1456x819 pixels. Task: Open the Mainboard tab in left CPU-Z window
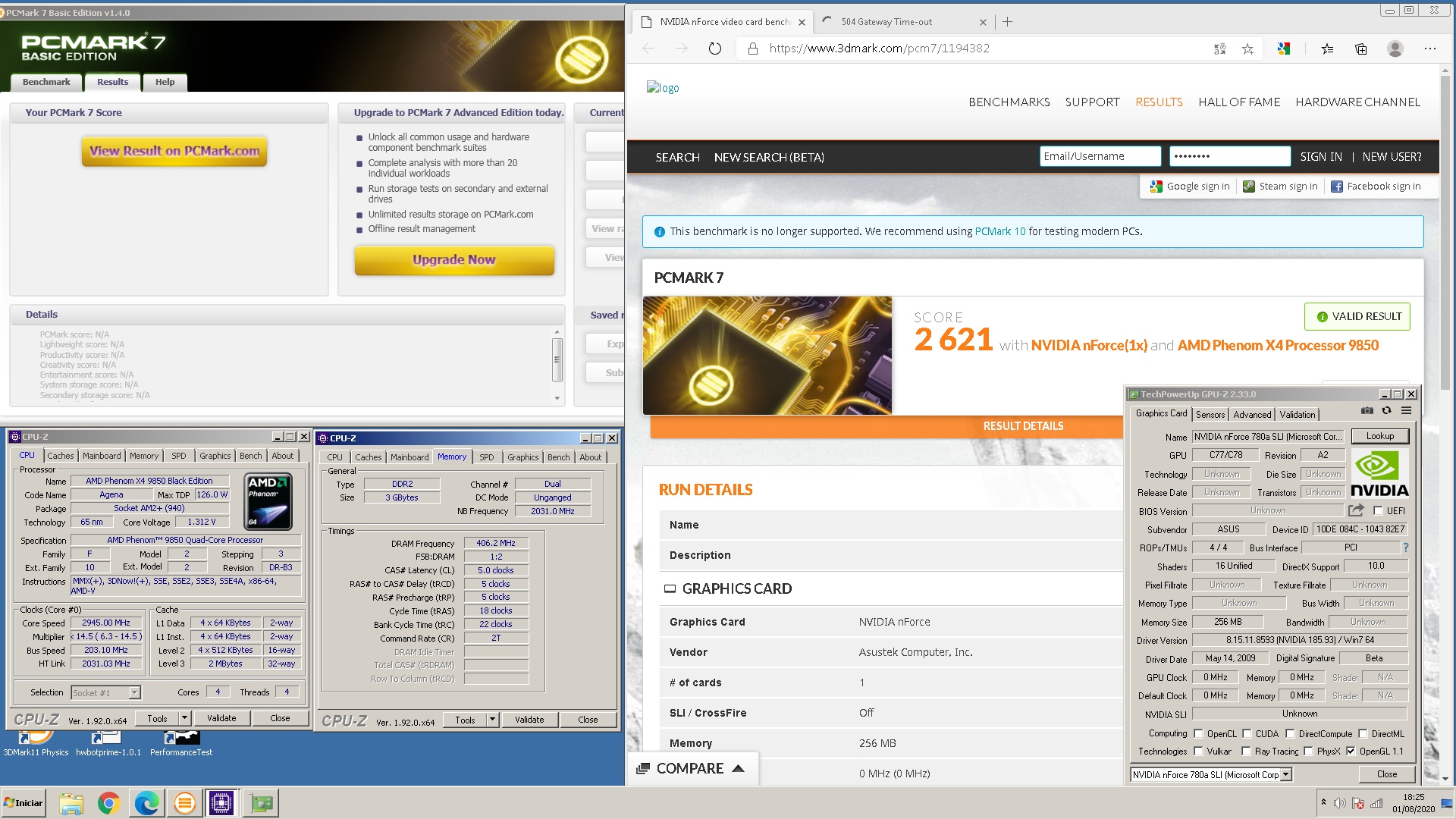(102, 456)
